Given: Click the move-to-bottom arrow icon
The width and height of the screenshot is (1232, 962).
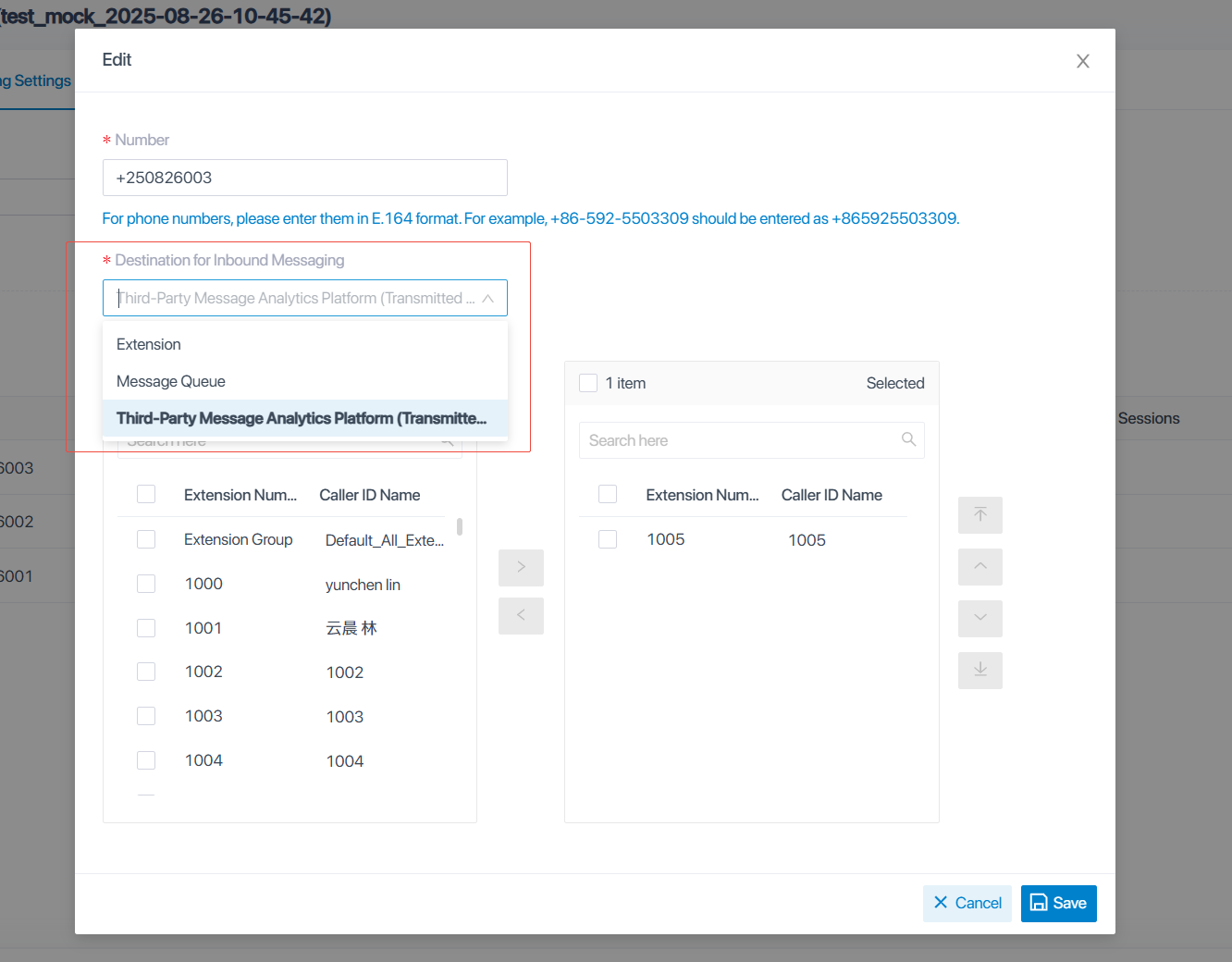Looking at the screenshot, I should pyautogui.click(x=980, y=670).
